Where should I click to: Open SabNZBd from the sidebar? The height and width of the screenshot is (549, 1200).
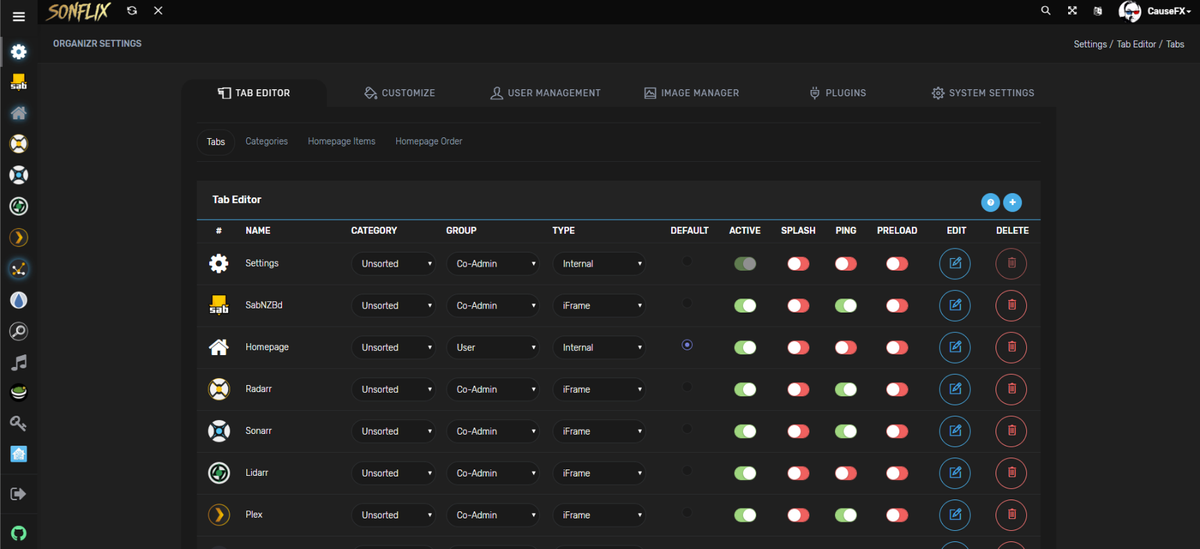tap(18, 82)
